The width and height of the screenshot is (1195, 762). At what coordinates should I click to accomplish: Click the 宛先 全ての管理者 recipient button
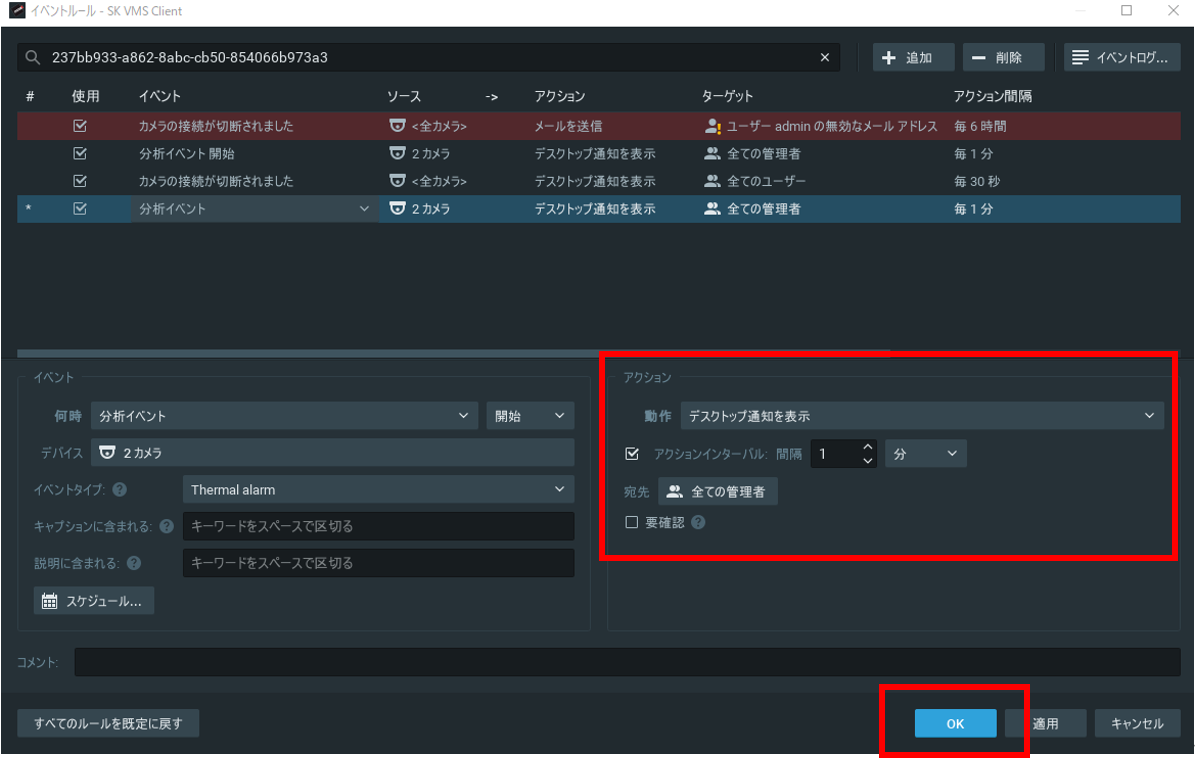click(x=718, y=491)
